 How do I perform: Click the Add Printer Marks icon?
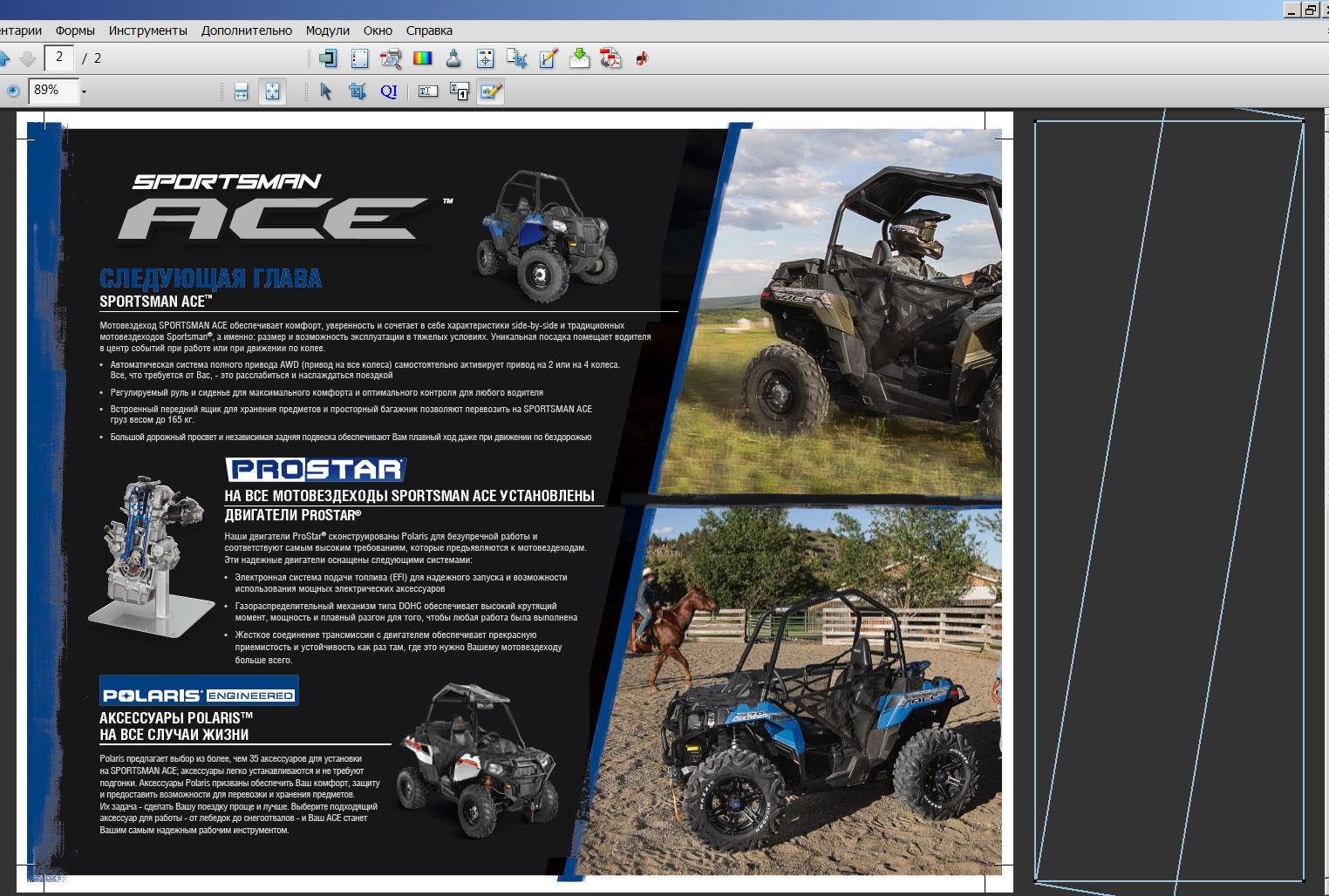point(485,58)
